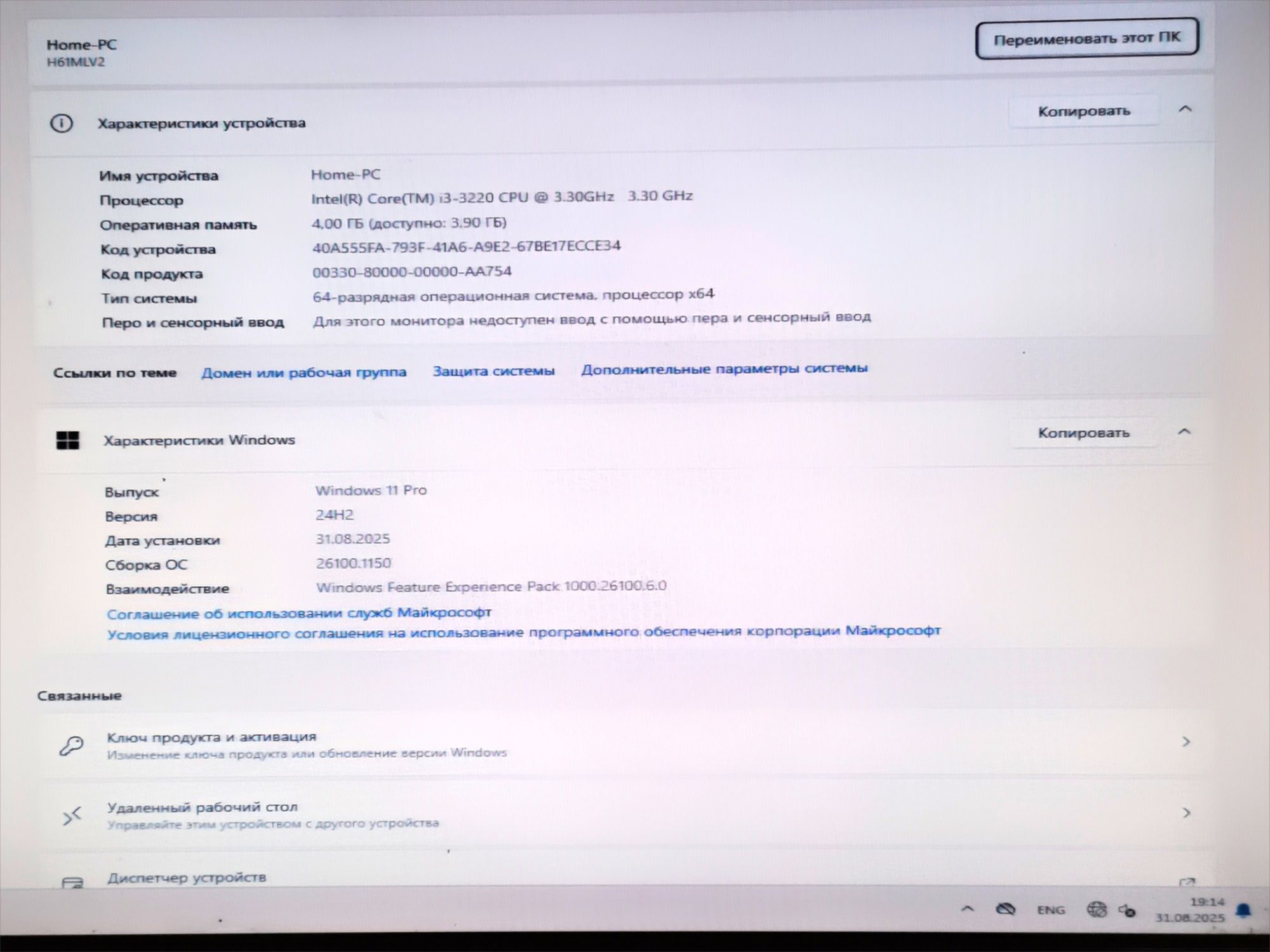Select OS build value 26100.1150
Screen dimensions: 1270x952
(354, 563)
